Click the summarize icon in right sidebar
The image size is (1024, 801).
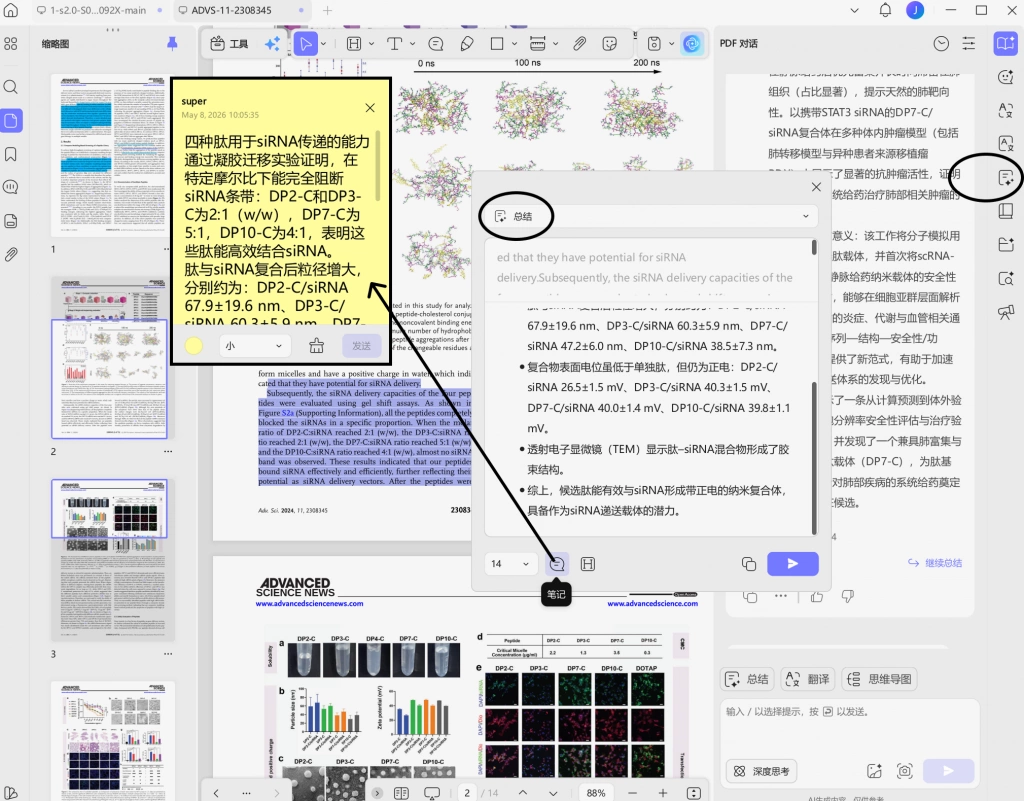(x=1006, y=177)
